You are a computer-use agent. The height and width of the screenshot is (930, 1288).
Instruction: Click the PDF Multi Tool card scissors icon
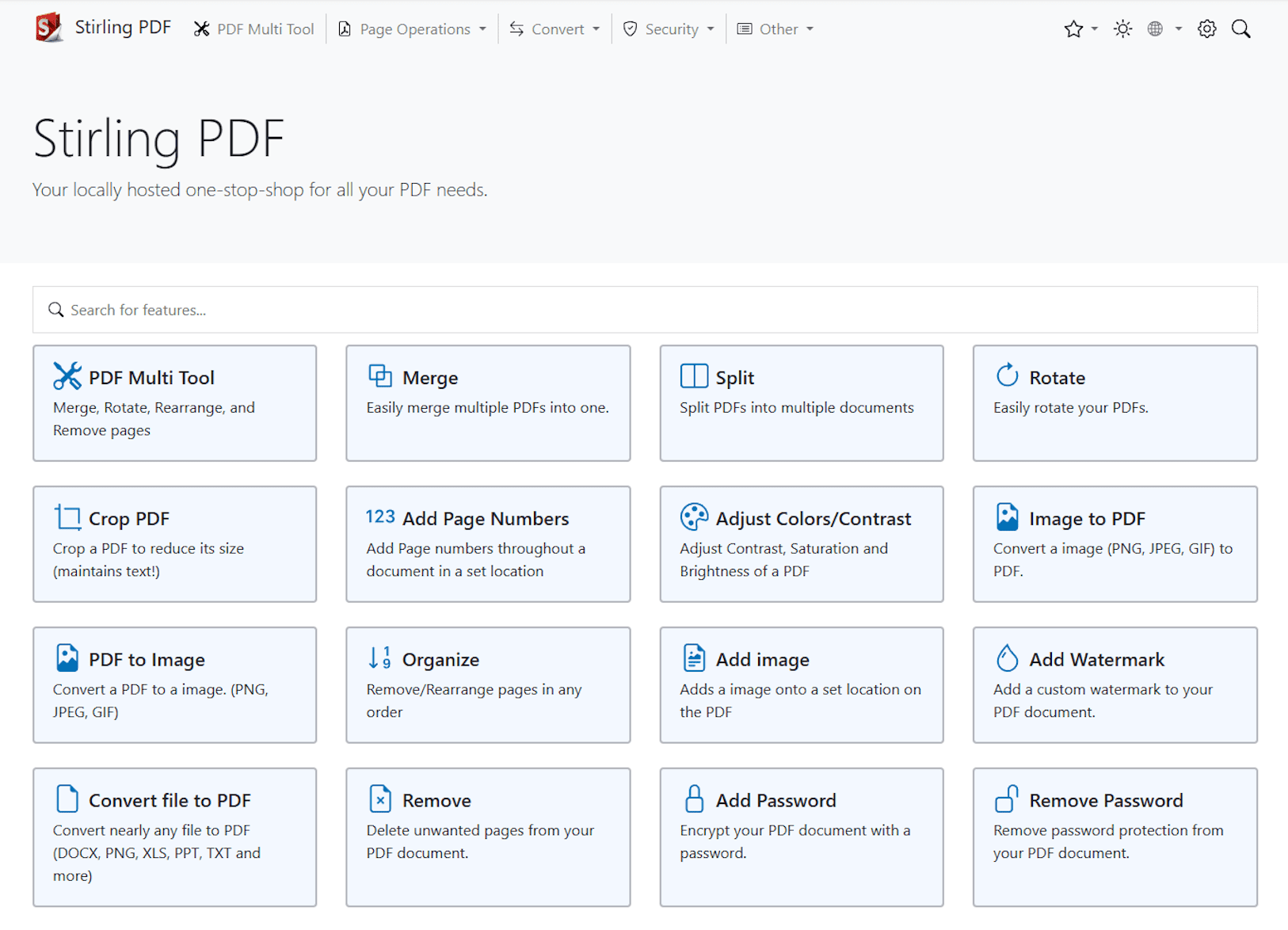pos(67,376)
